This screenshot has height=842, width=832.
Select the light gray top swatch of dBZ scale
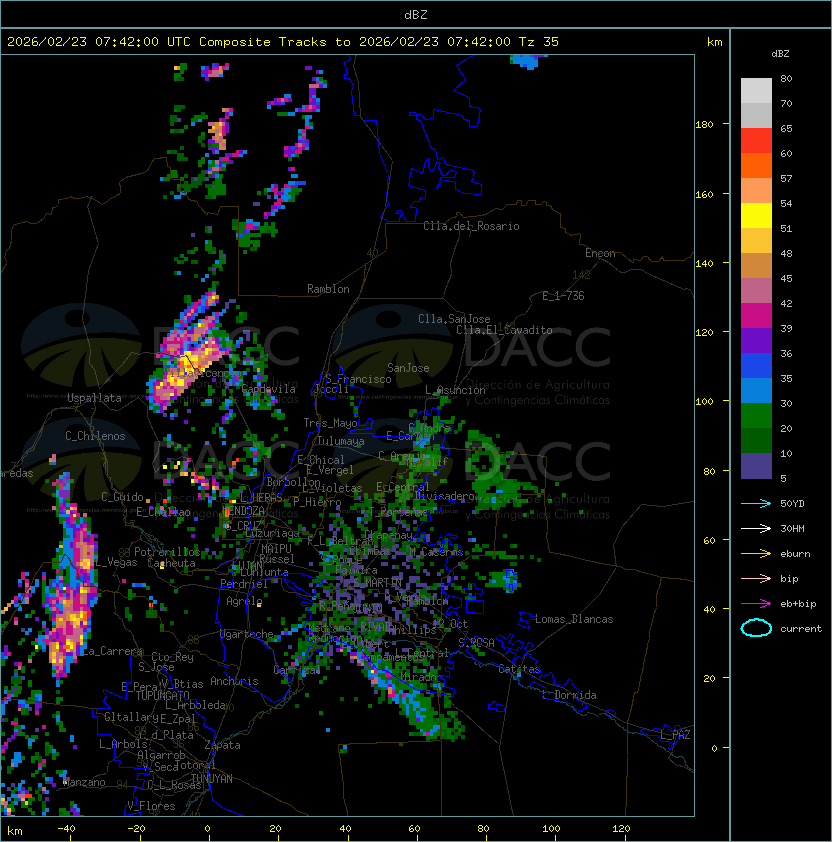(756, 91)
